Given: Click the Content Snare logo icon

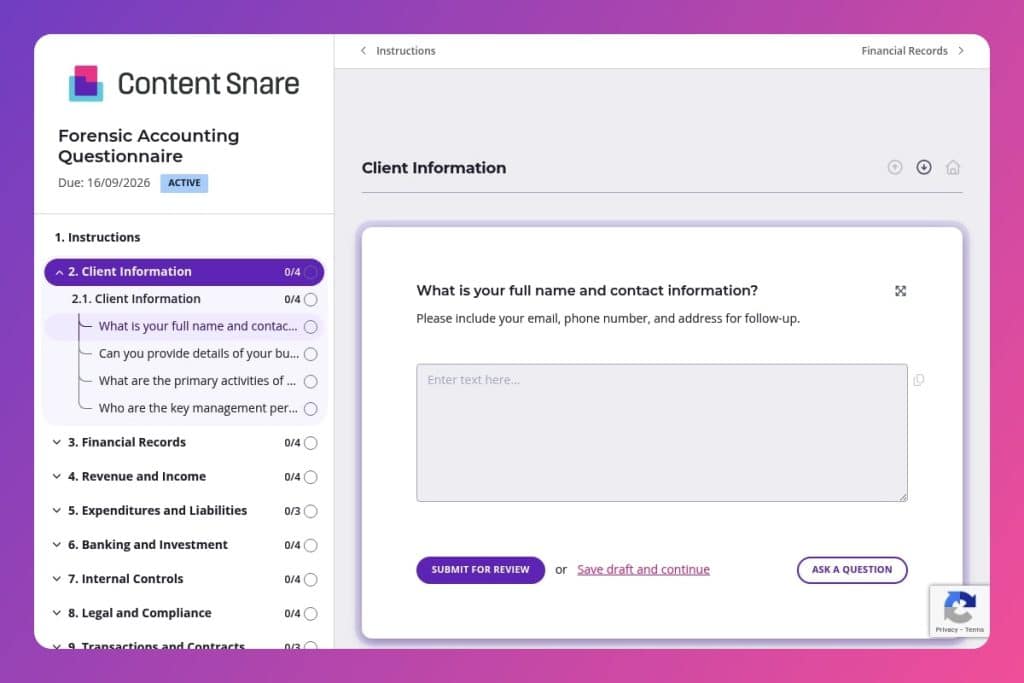Looking at the screenshot, I should coord(86,83).
